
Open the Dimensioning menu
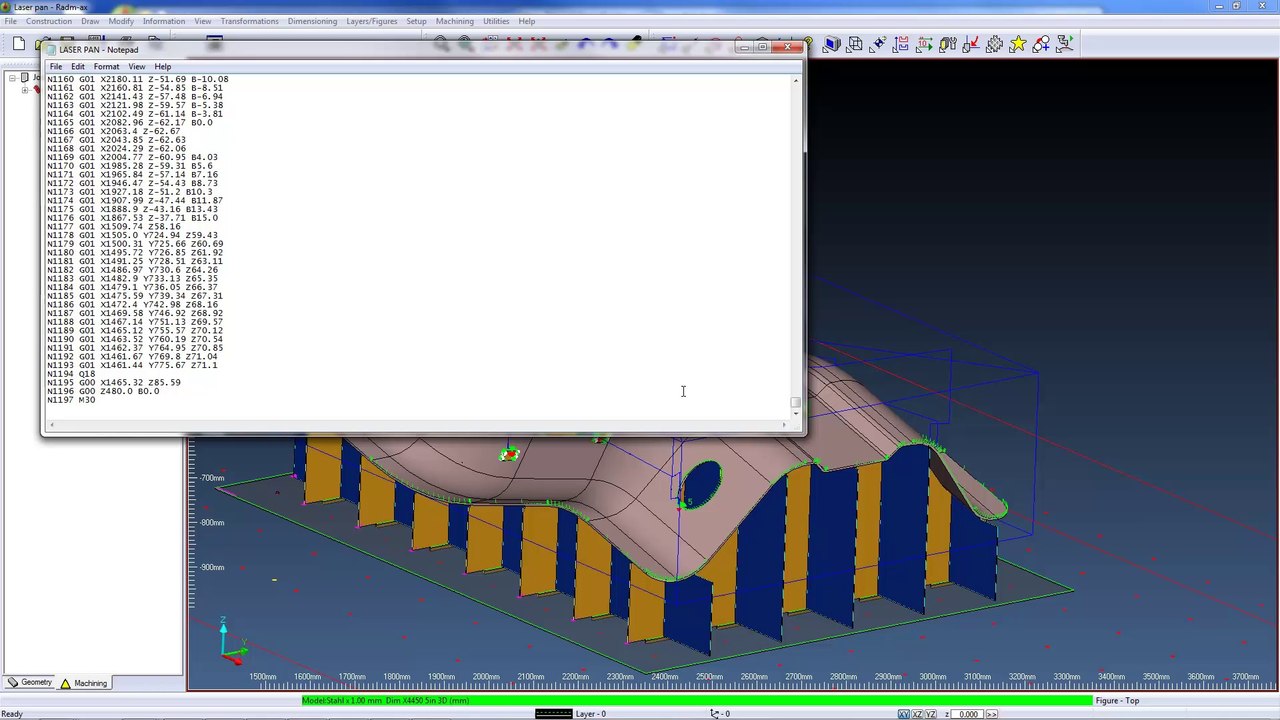coord(312,21)
